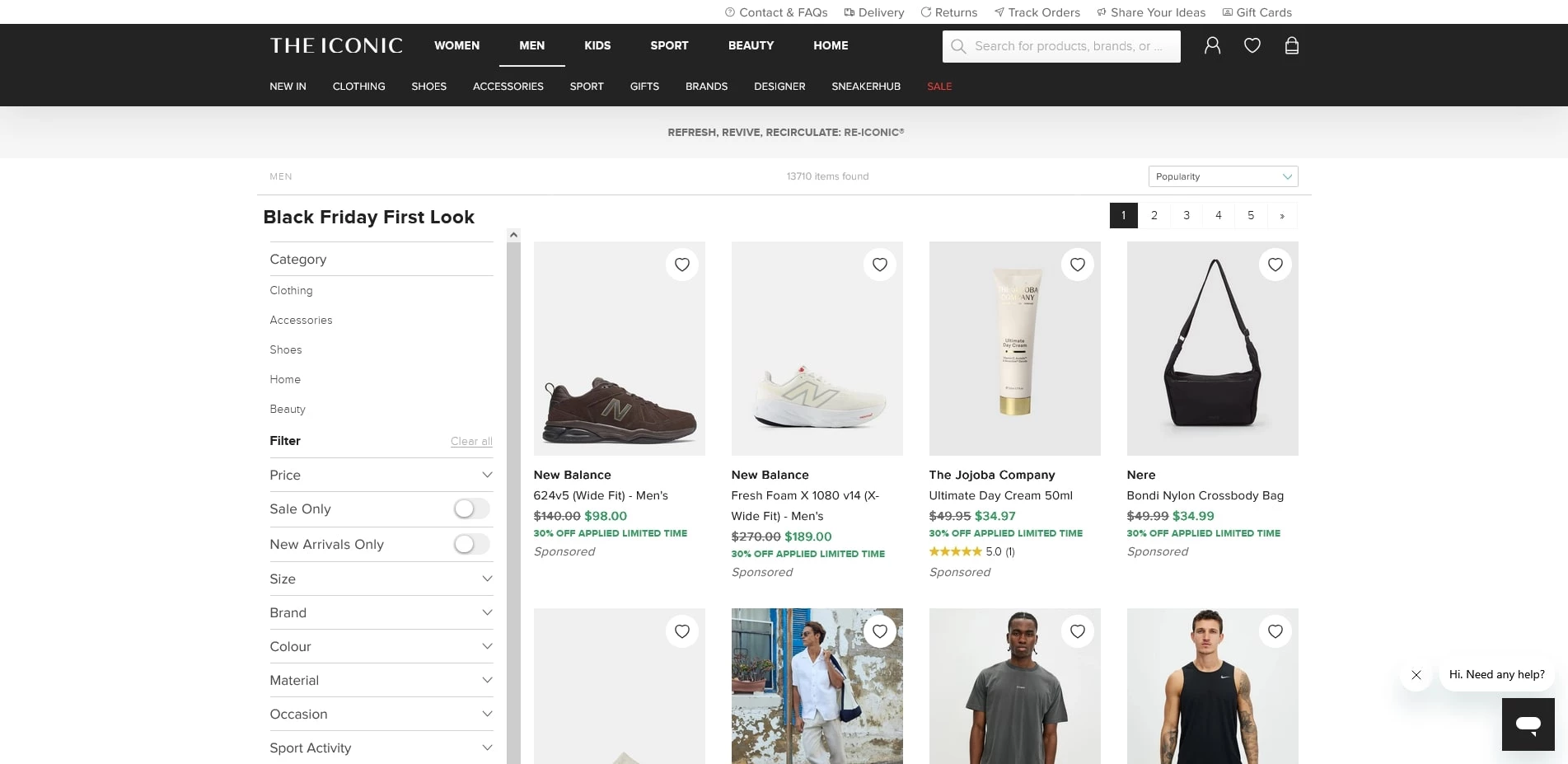The image size is (1568, 764).
Task: Favorite the Bondi Nylon Crossbody Bag
Action: point(1275,265)
